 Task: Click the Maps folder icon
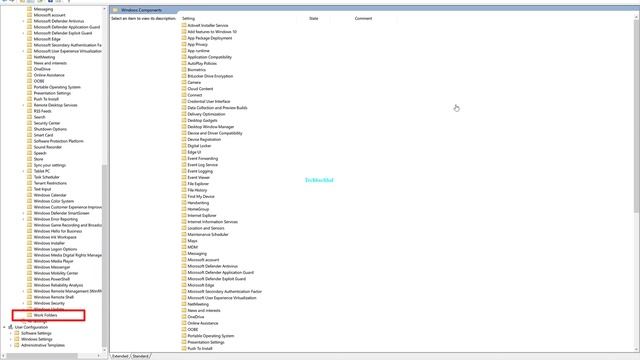coord(184,240)
